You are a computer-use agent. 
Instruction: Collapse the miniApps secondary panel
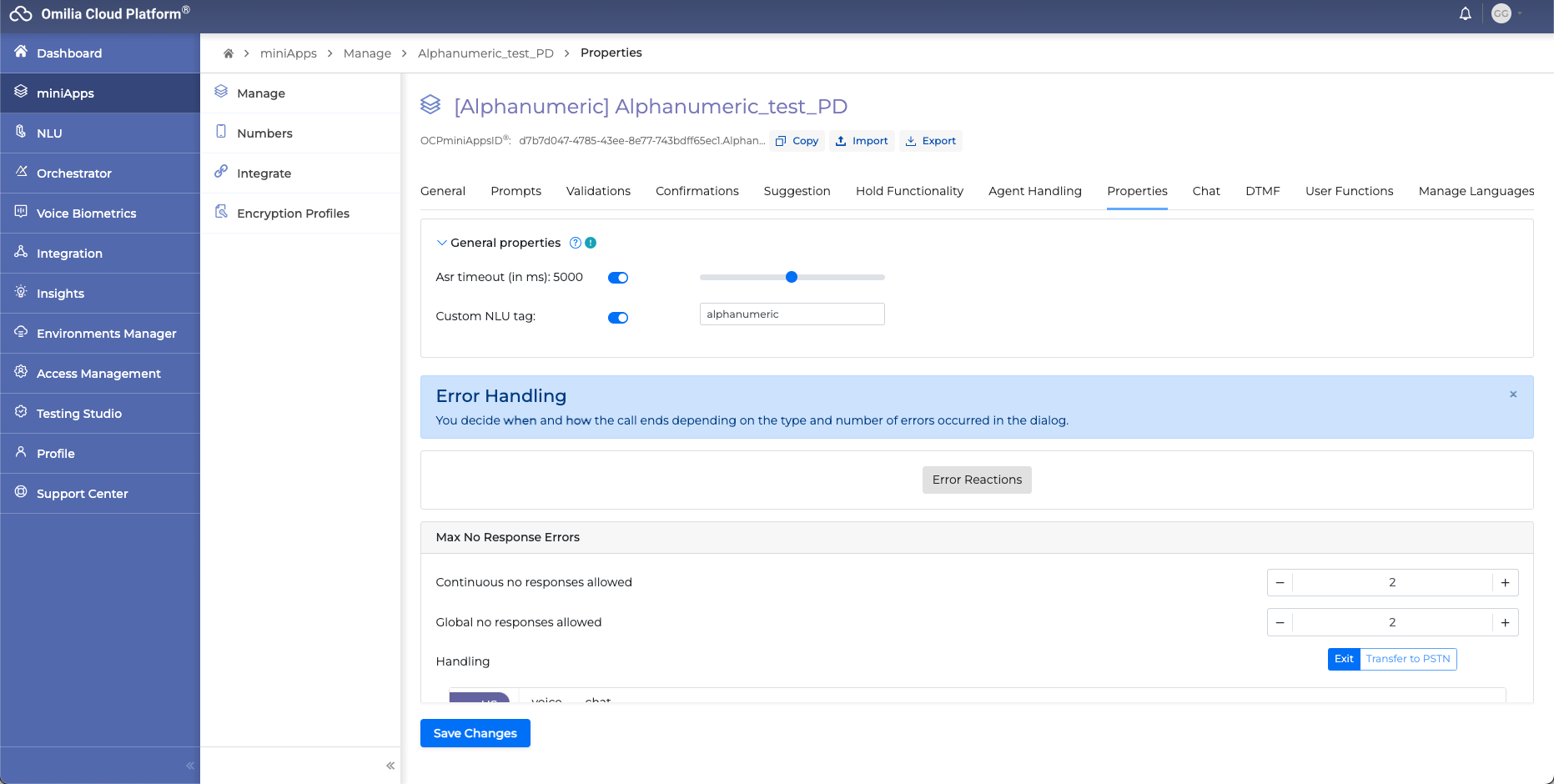pyautogui.click(x=390, y=766)
